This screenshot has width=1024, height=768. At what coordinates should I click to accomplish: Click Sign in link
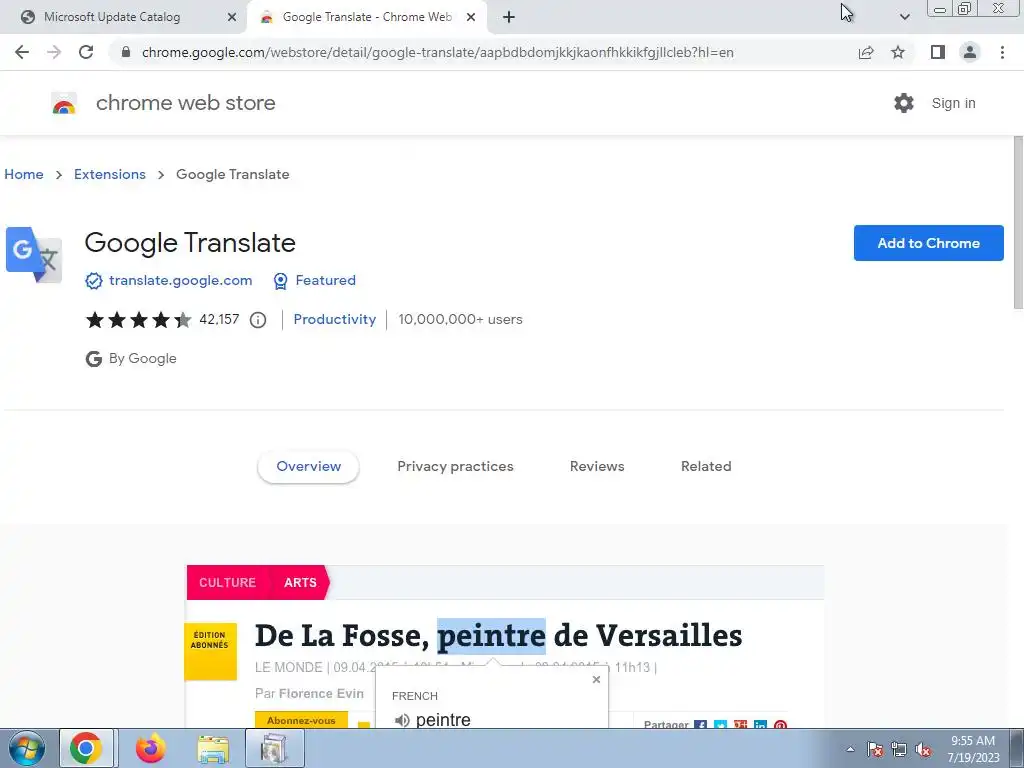pyautogui.click(x=953, y=103)
